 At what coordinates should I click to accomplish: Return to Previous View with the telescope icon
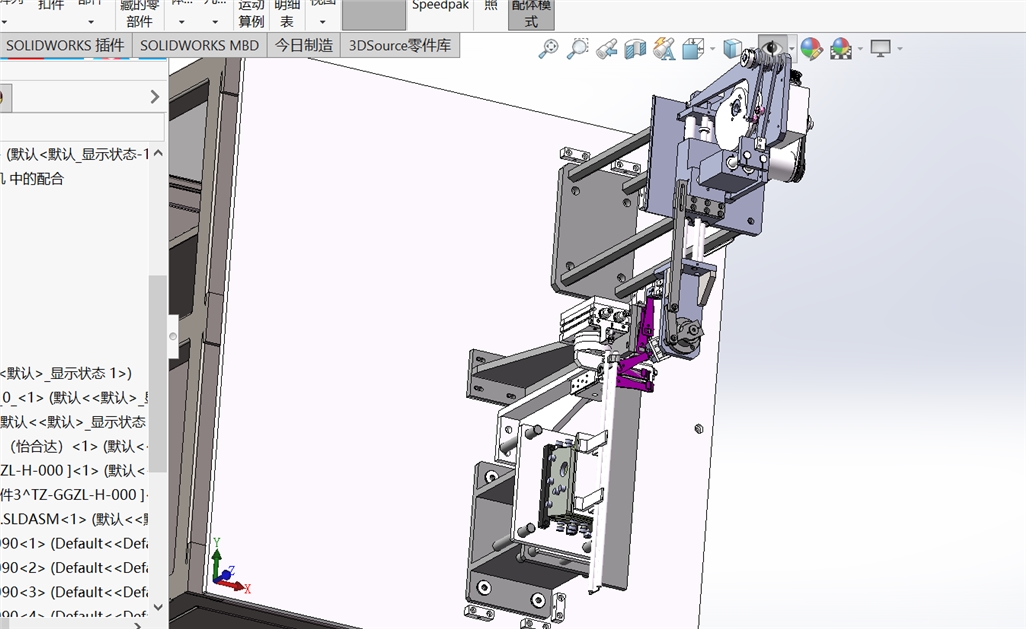pyautogui.click(x=607, y=48)
